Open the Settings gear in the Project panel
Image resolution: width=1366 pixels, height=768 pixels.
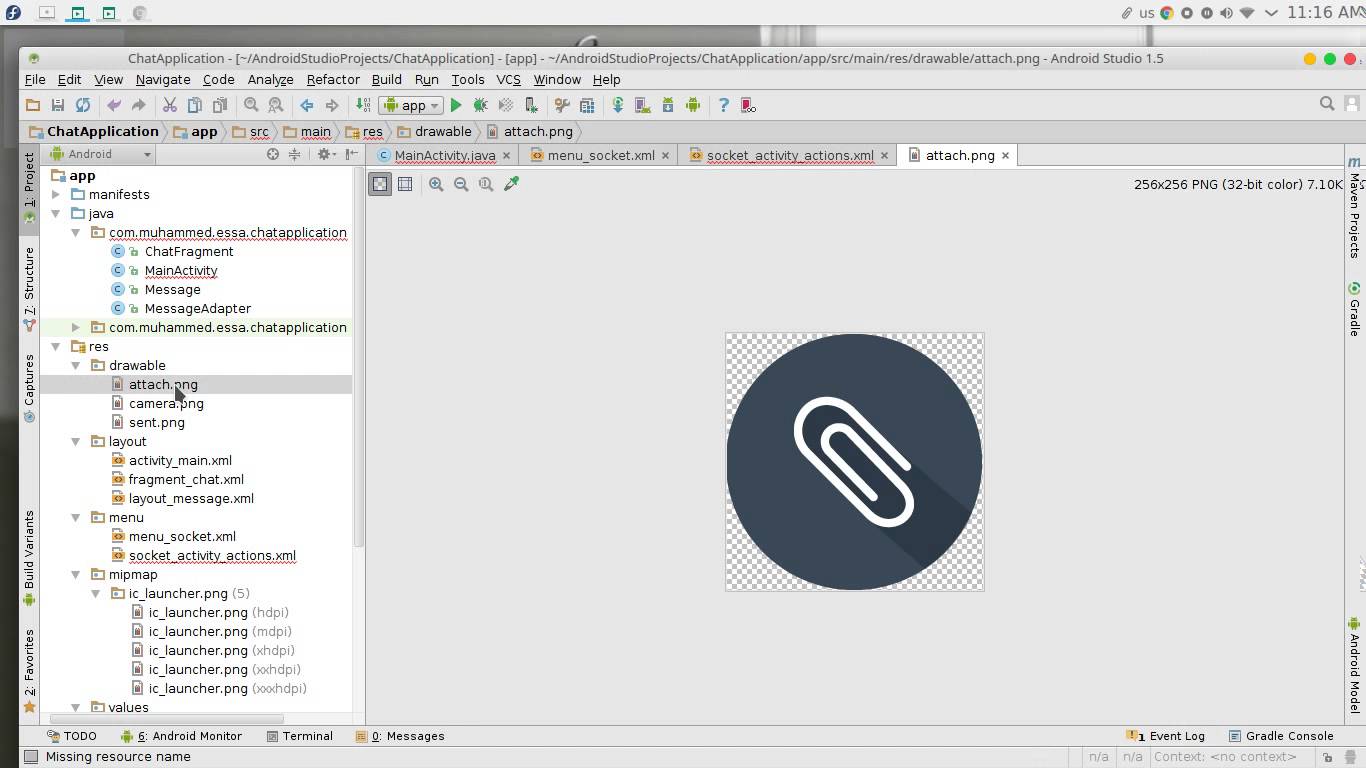point(325,155)
